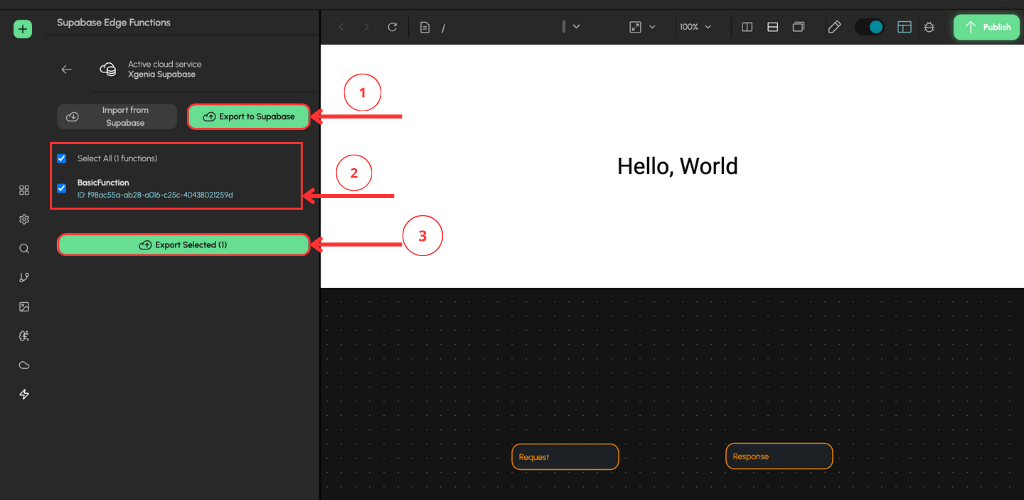Expand the viewport size dropdown
The height and width of the screenshot is (500, 1024).
click(642, 27)
